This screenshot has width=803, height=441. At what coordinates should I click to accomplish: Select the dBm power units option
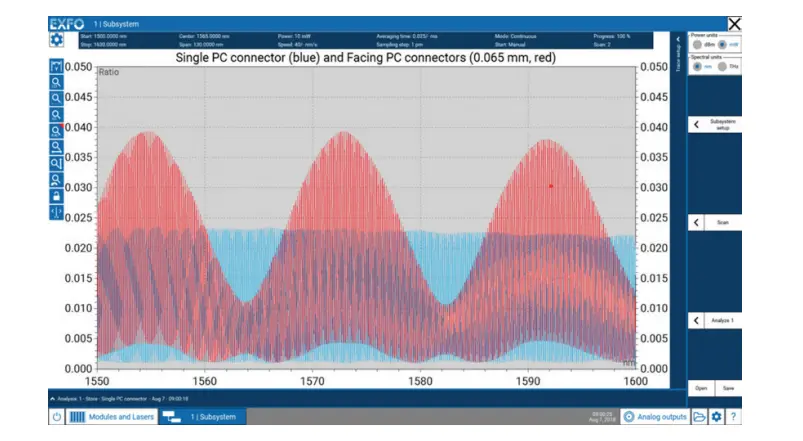[x=698, y=45]
